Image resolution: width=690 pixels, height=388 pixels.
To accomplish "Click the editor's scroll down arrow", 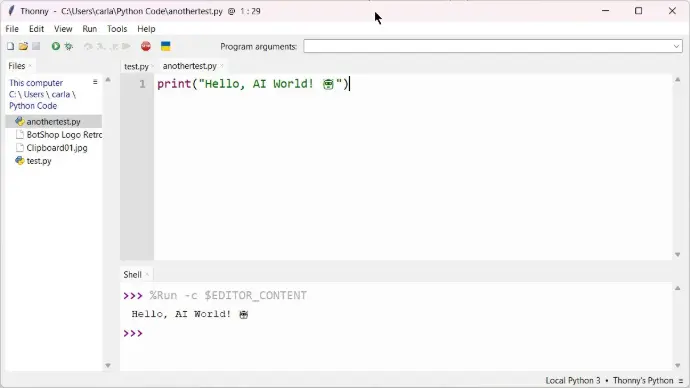I will click(x=678, y=255).
